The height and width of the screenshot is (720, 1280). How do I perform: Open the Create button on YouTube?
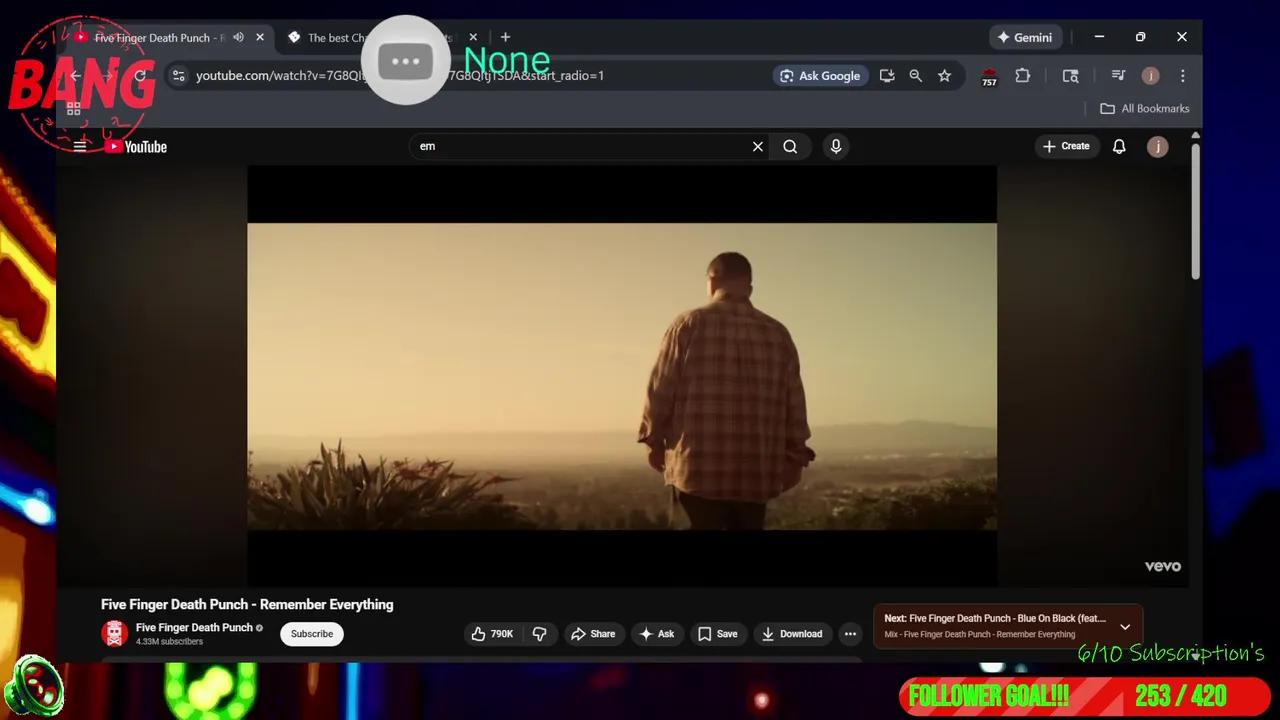1066,146
